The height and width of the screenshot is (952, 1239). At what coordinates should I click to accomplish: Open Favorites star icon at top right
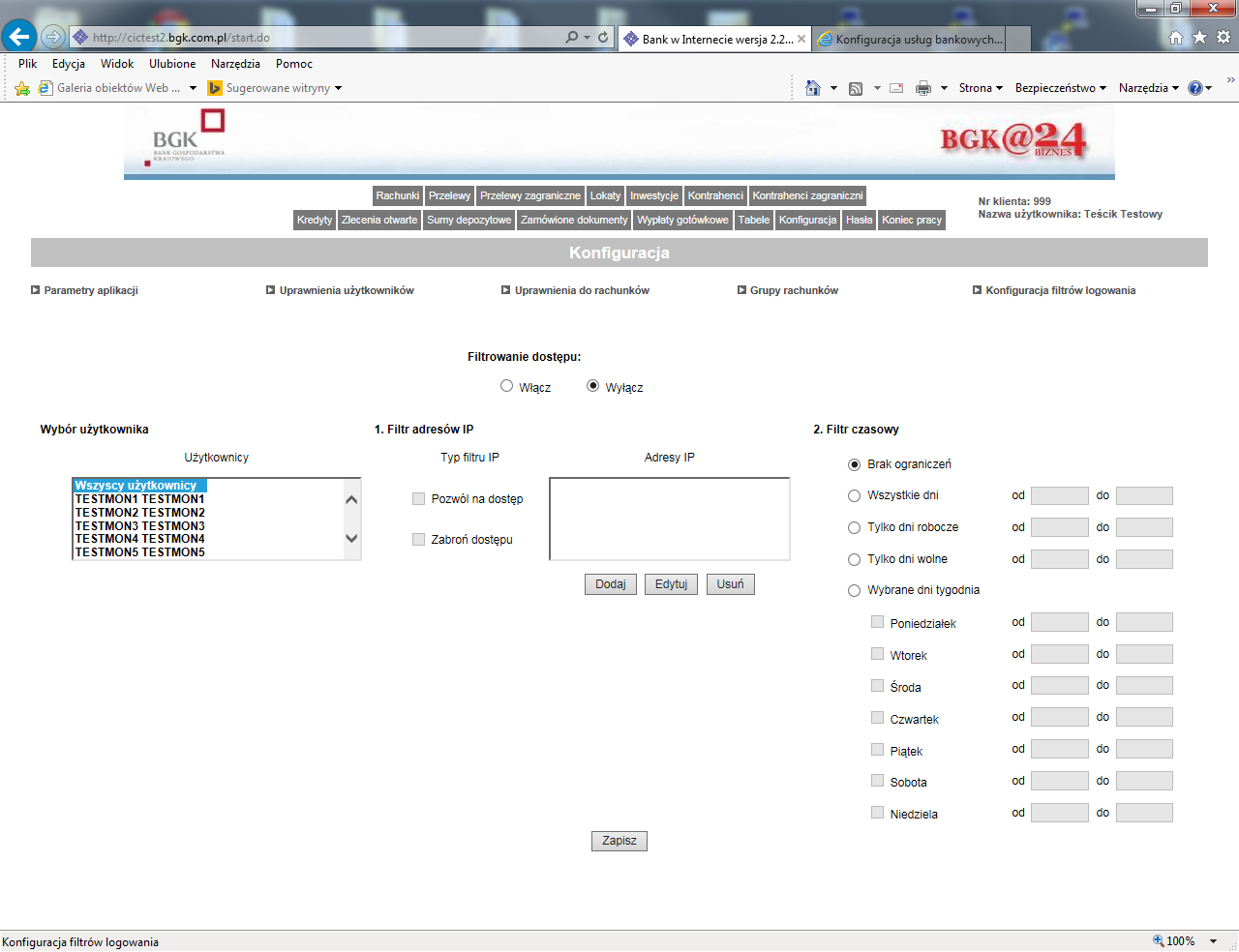pyautogui.click(x=1199, y=37)
